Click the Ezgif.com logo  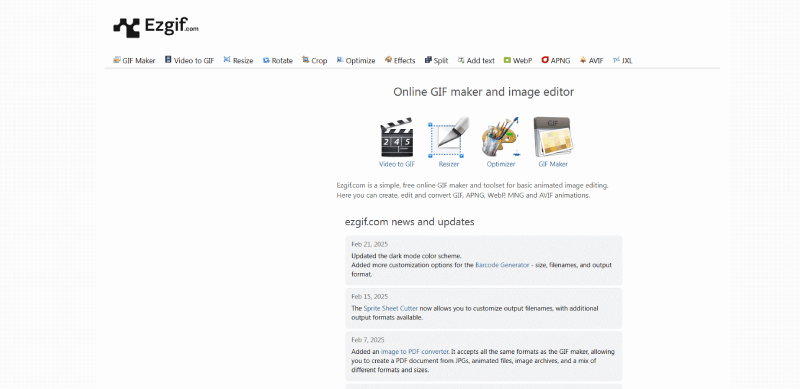click(x=156, y=27)
